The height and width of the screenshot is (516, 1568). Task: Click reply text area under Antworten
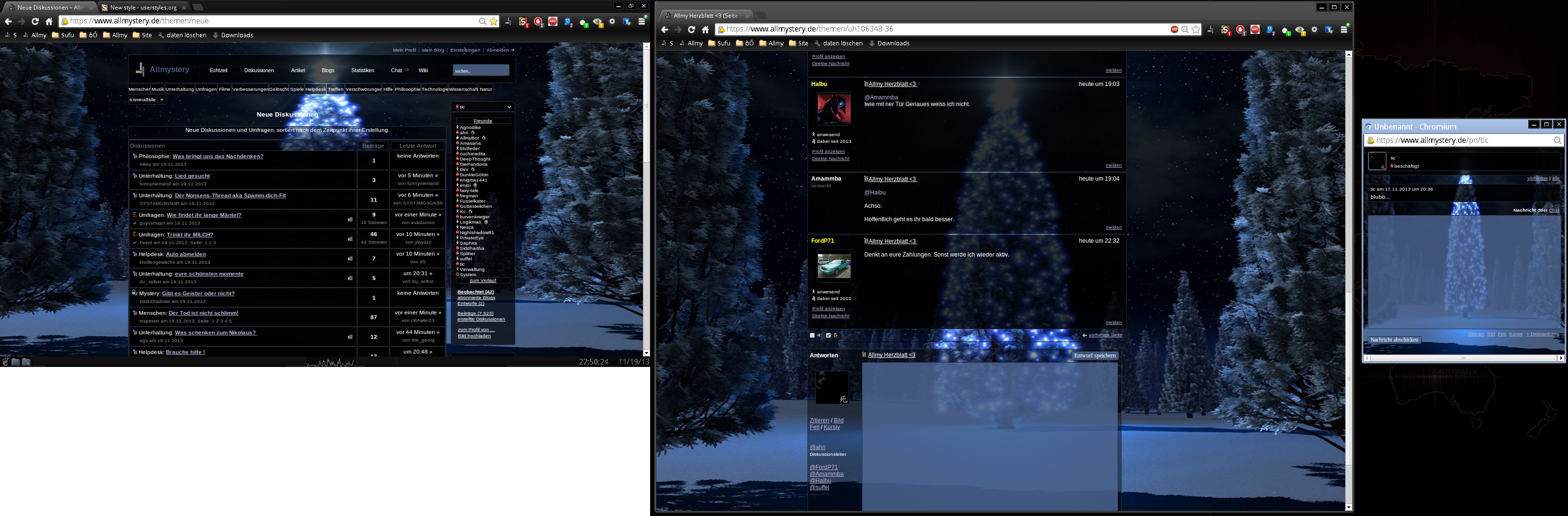click(x=990, y=436)
